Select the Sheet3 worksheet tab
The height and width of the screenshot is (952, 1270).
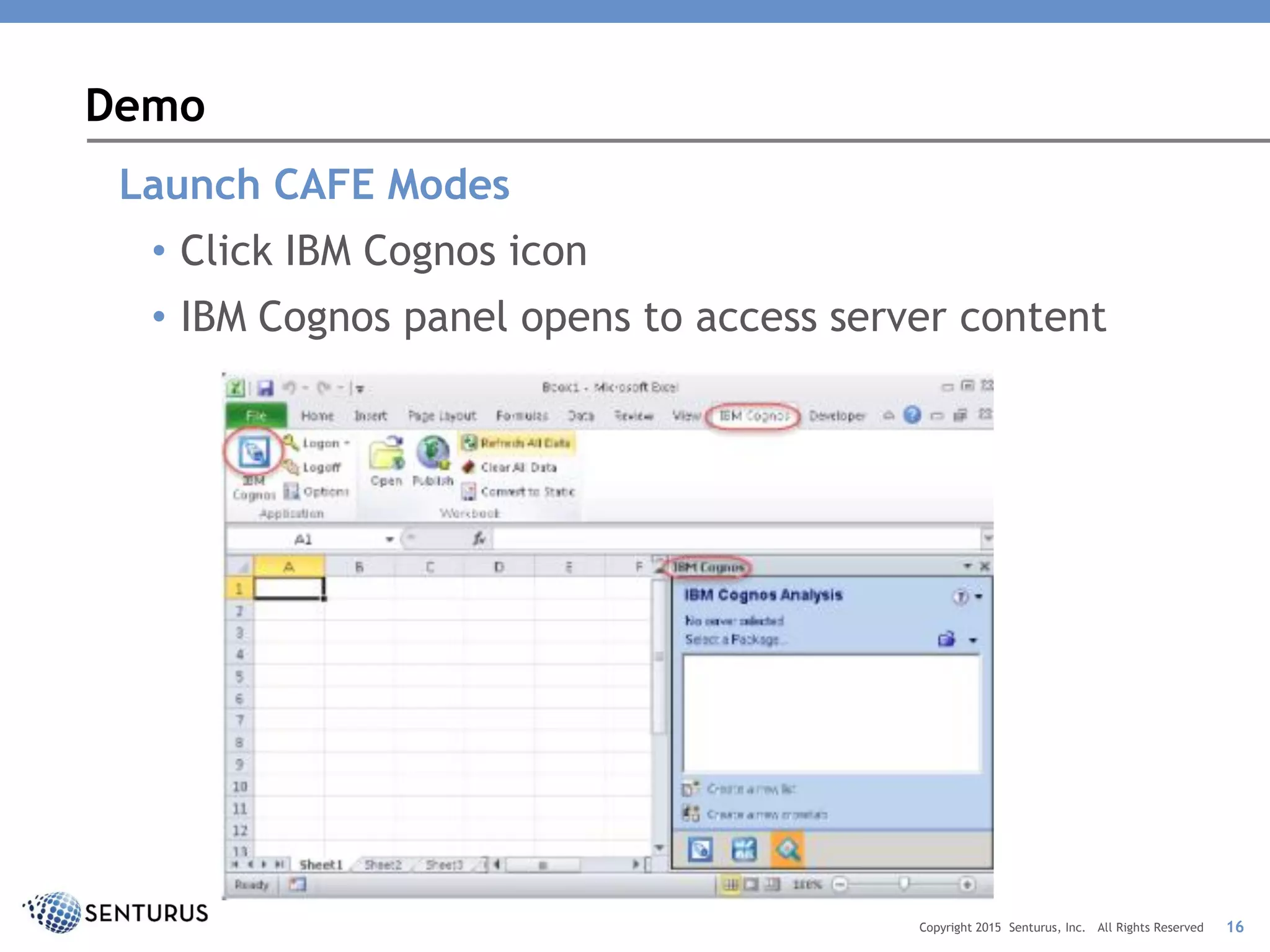[444, 864]
